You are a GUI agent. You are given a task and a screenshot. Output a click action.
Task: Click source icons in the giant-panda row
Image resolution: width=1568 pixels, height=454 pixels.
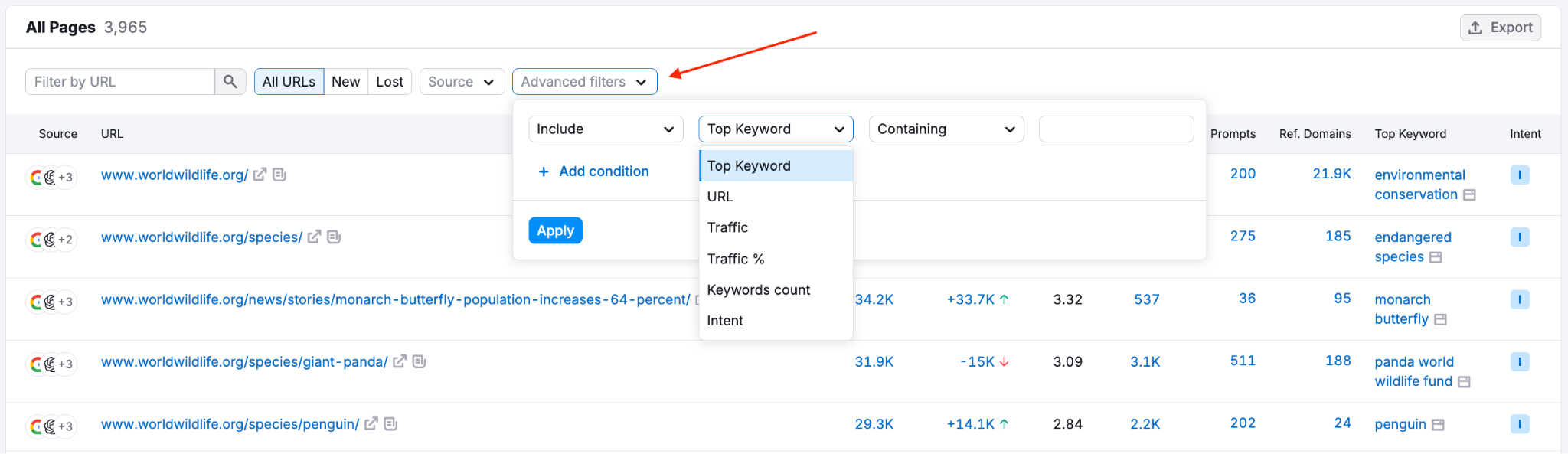pyautogui.click(x=51, y=364)
